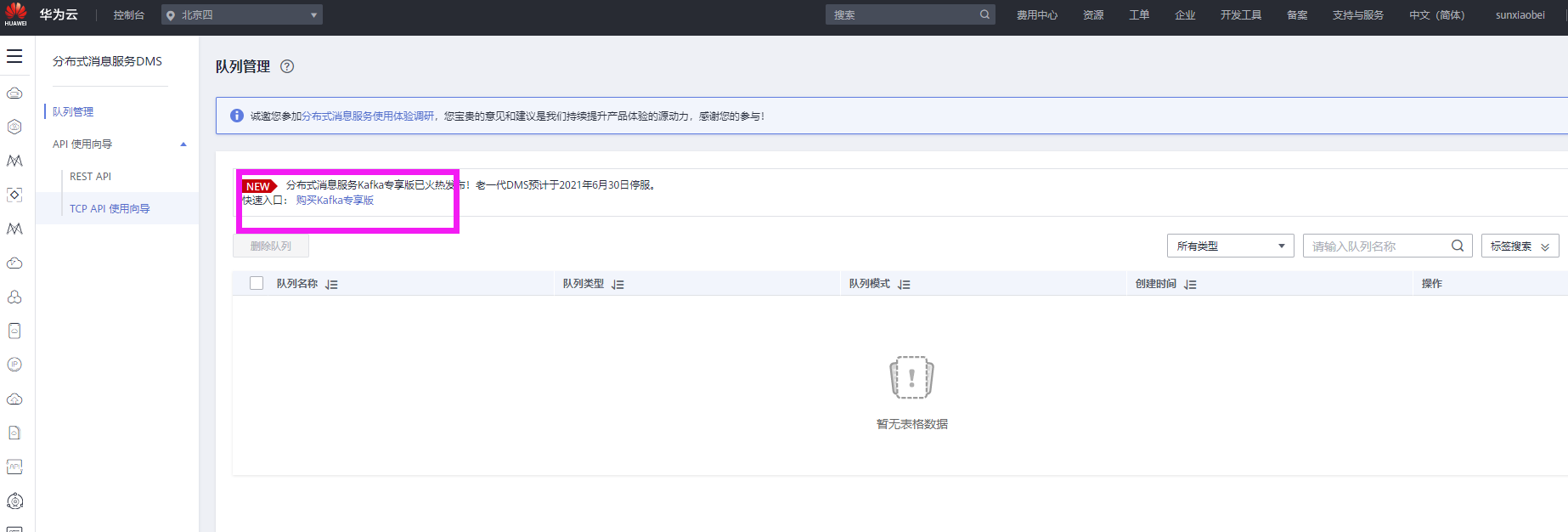Screen dimensions: 1568x532
Task: Click the 删除队列 button
Action: click(271, 246)
